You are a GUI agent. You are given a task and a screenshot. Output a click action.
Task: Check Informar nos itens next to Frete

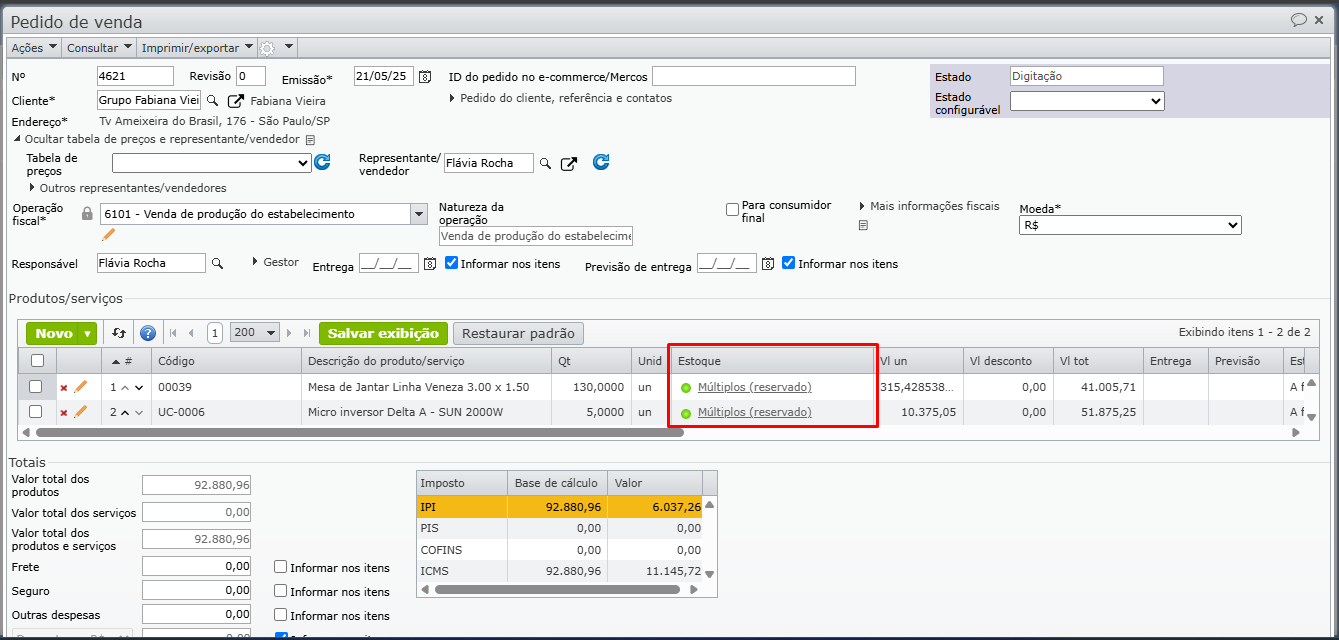pos(281,567)
